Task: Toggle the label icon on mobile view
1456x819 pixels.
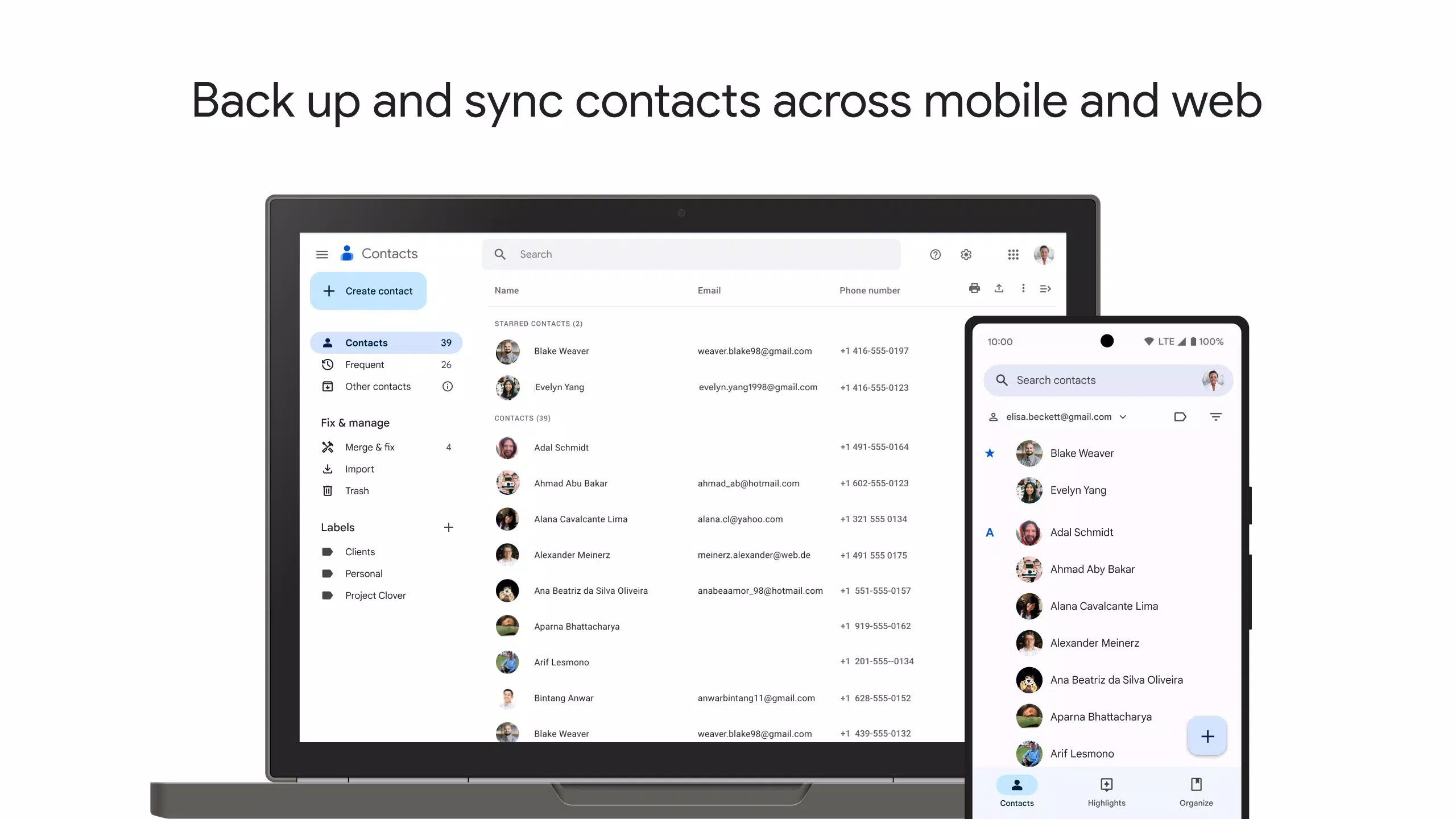Action: (x=1180, y=417)
